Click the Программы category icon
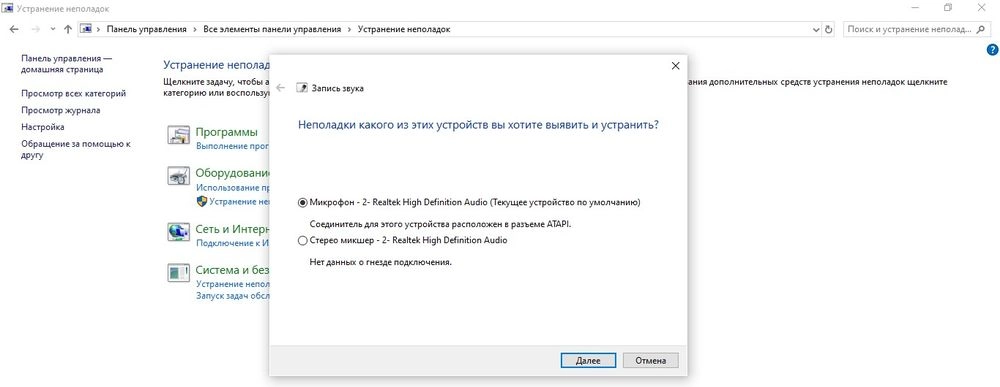This screenshot has width=1000, height=387. 179,135
